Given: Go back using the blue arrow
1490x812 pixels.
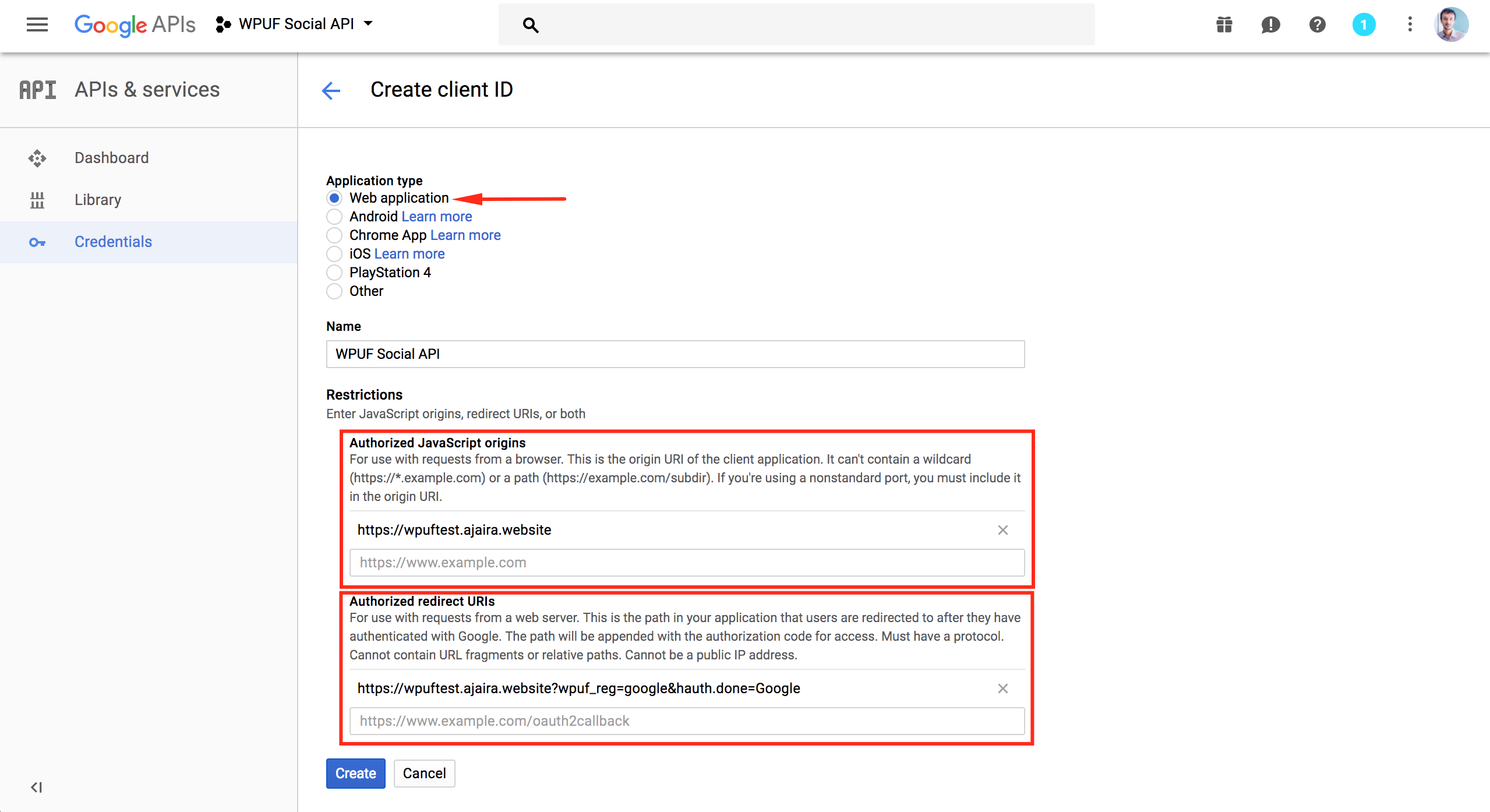Looking at the screenshot, I should (x=331, y=90).
